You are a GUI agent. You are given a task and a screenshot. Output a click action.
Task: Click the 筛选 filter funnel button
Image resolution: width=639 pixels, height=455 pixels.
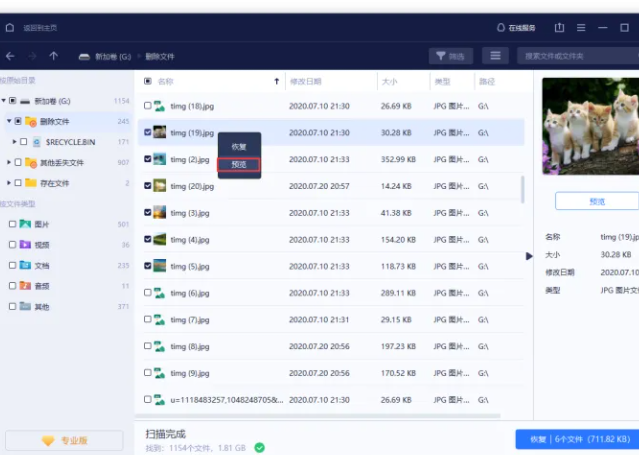point(450,56)
